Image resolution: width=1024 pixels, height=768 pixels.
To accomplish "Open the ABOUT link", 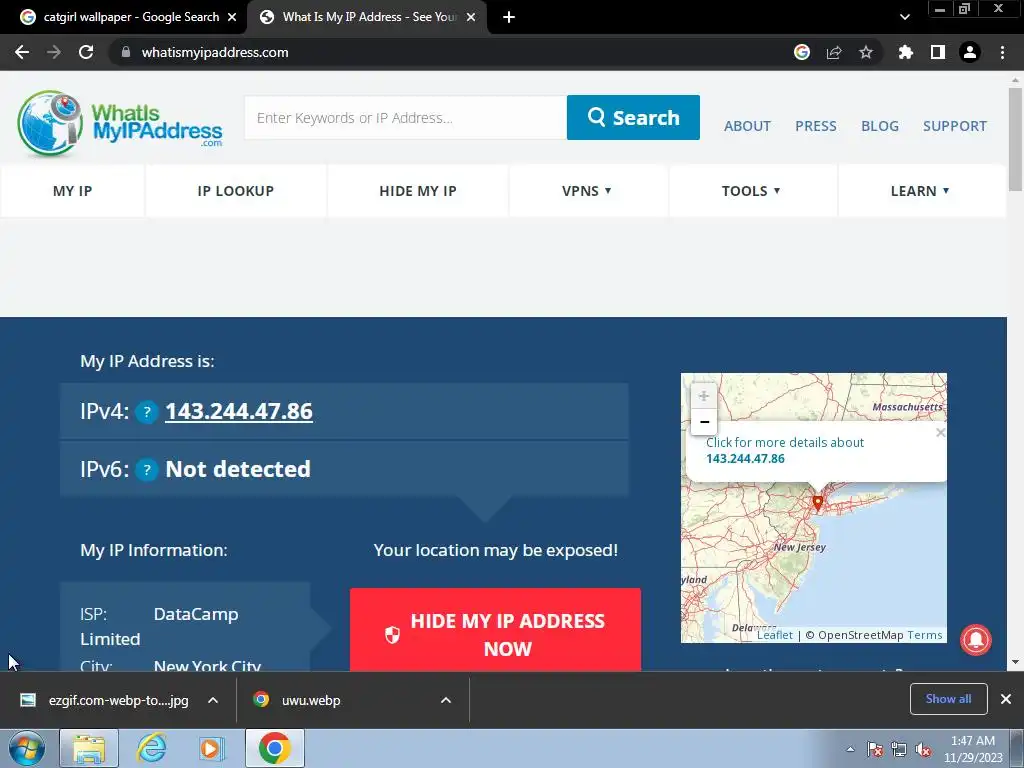I will (747, 126).
